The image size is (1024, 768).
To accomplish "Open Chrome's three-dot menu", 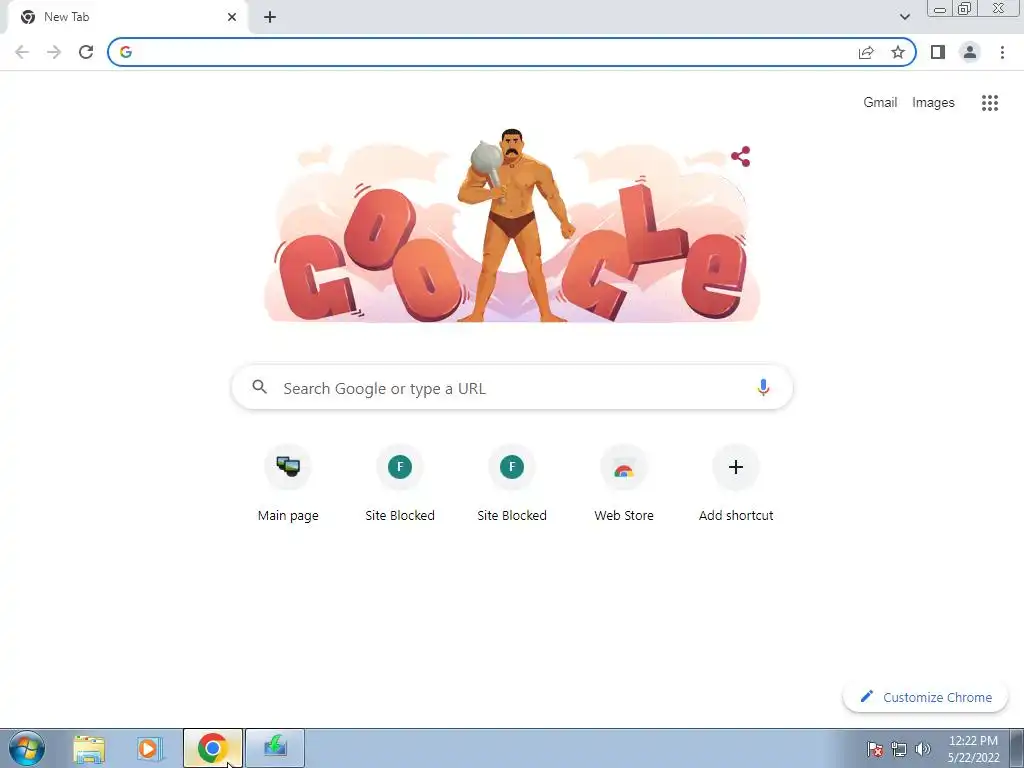I will (1002, 52).
